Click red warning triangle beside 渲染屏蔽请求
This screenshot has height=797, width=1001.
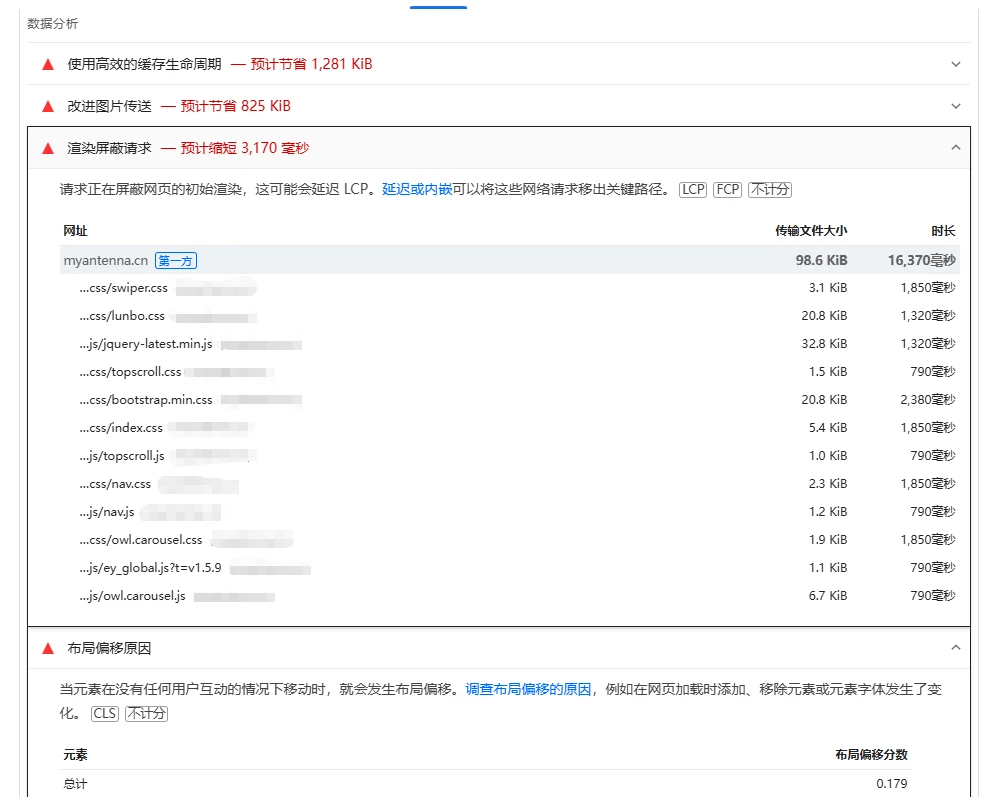pyautogui.click(x=47, y=148)
